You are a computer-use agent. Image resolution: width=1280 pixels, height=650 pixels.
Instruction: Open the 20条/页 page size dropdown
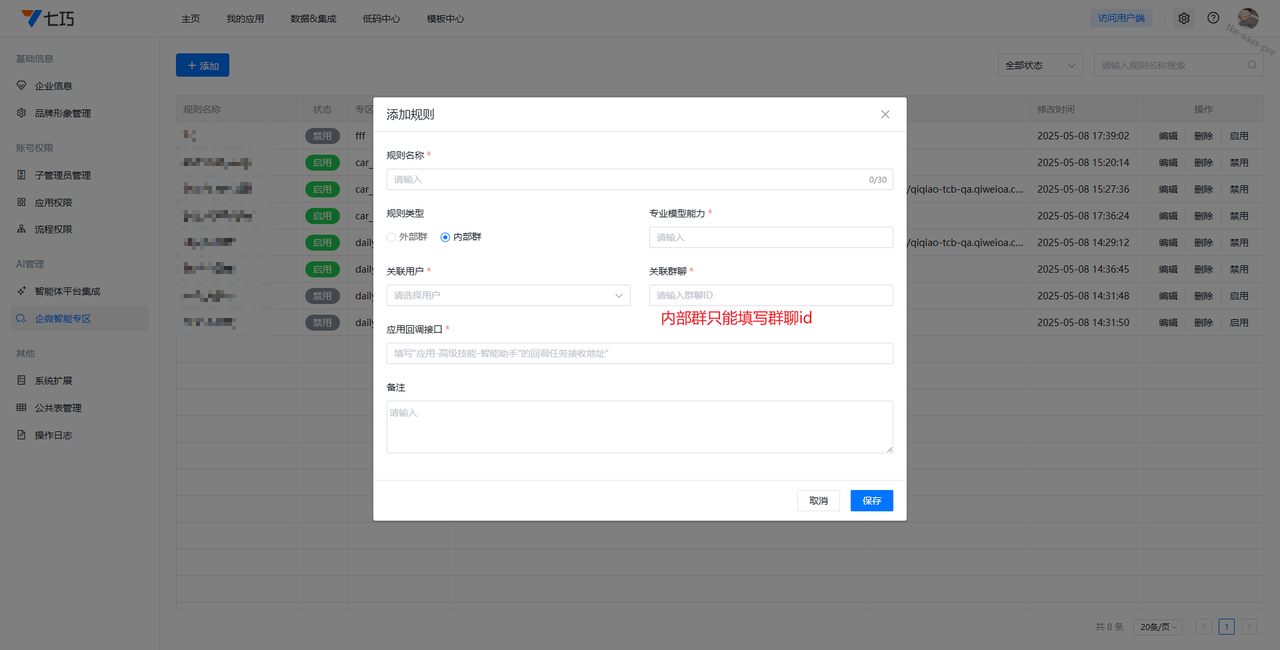1160,627
